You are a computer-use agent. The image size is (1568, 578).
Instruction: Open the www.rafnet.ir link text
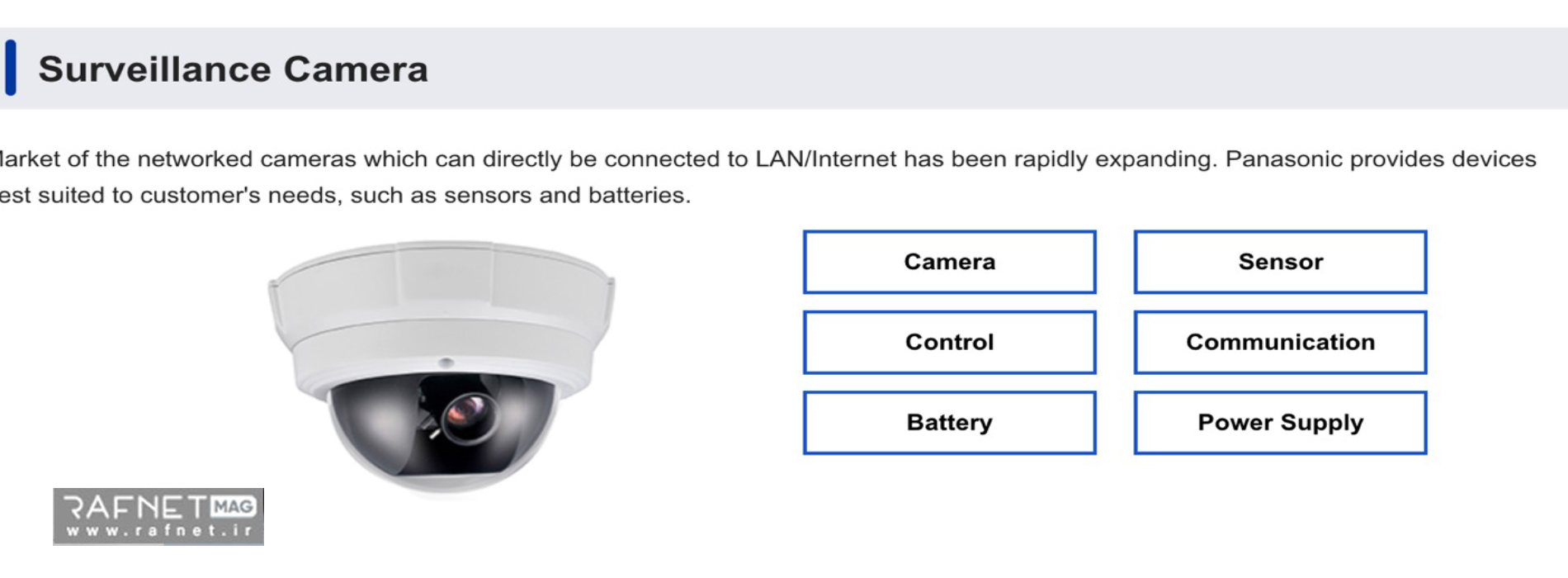159,530
